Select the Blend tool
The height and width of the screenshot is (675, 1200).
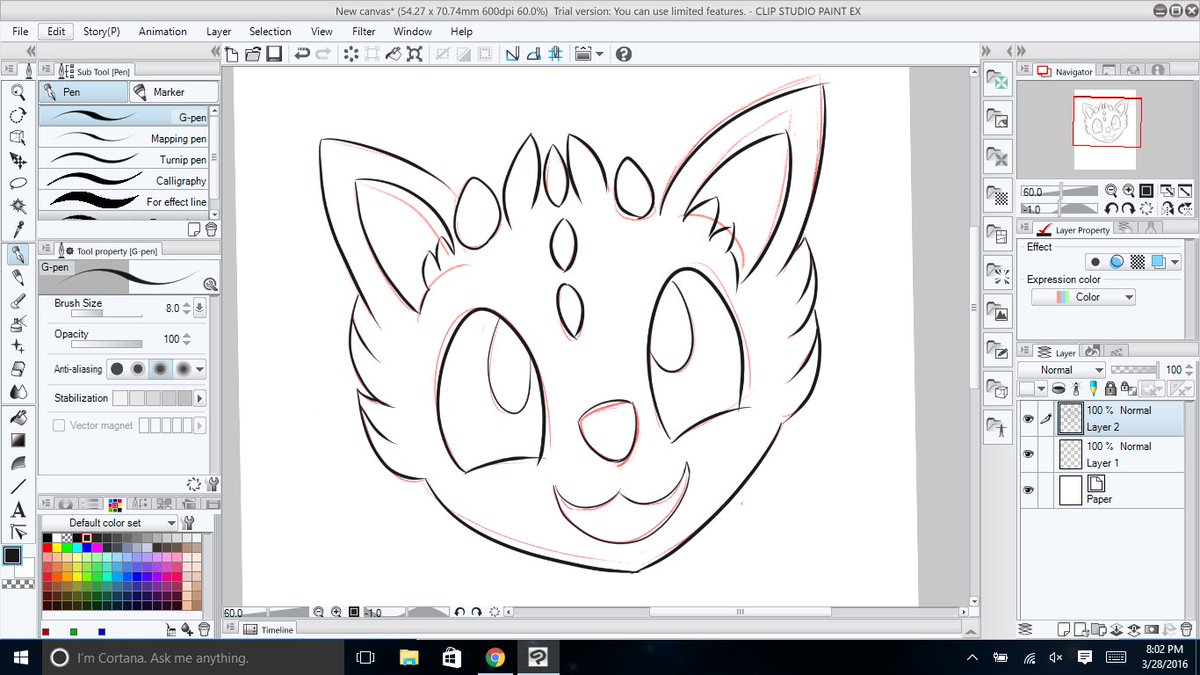[x=17, y=393]
